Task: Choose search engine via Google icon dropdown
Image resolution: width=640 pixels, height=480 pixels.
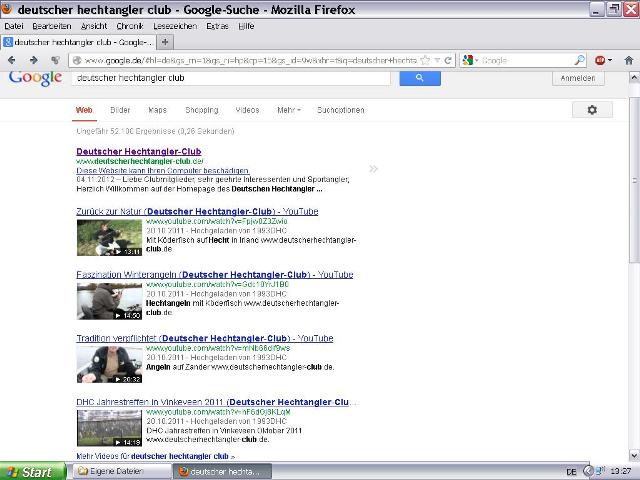Action: (x=470, y=60)
